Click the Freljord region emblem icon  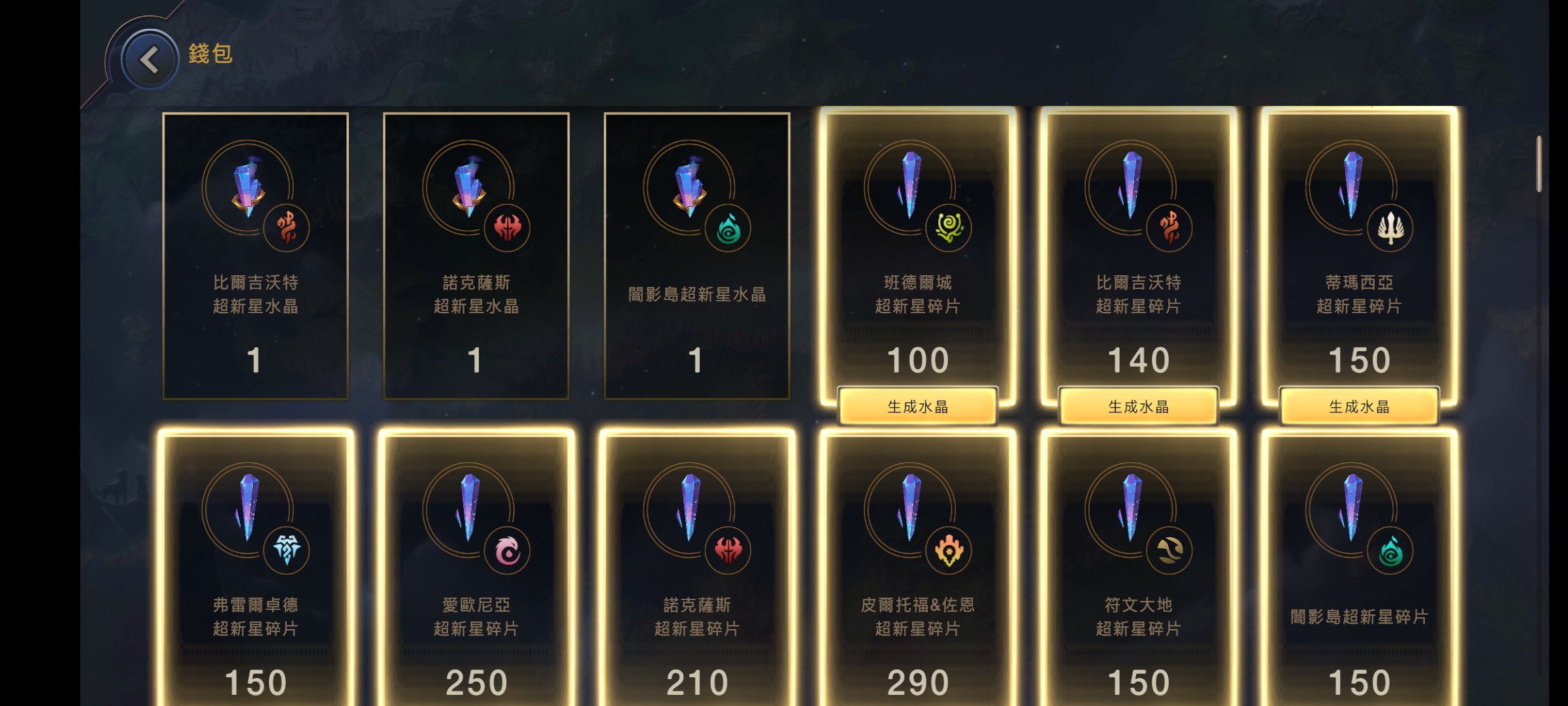tap(286, 550)
